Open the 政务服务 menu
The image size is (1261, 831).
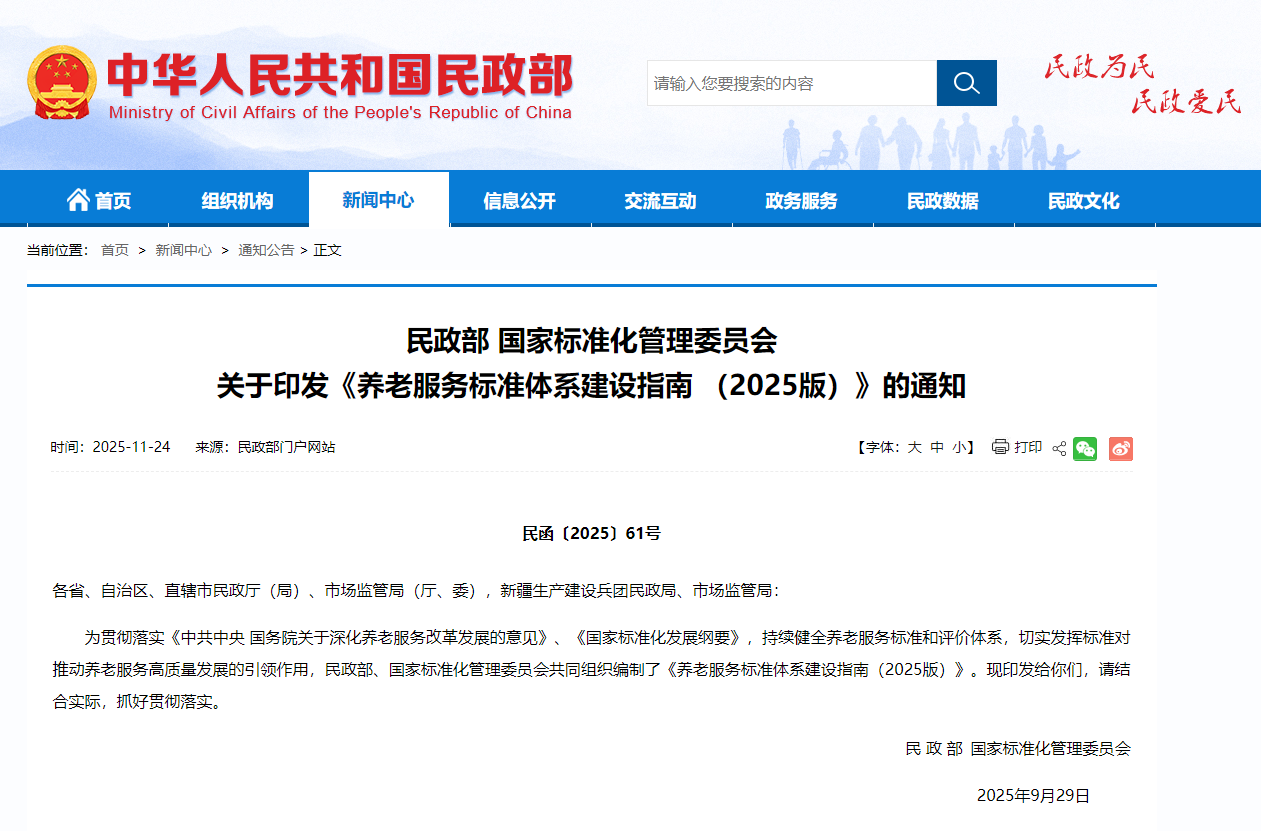click(x=801, y=201)
